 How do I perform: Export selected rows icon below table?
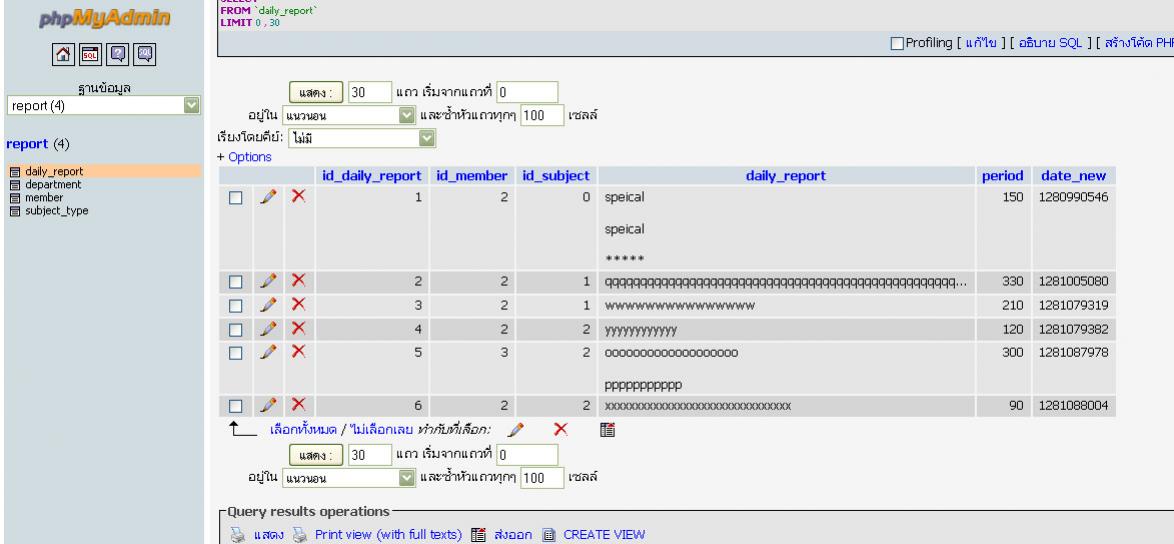[x=607, y=430]
